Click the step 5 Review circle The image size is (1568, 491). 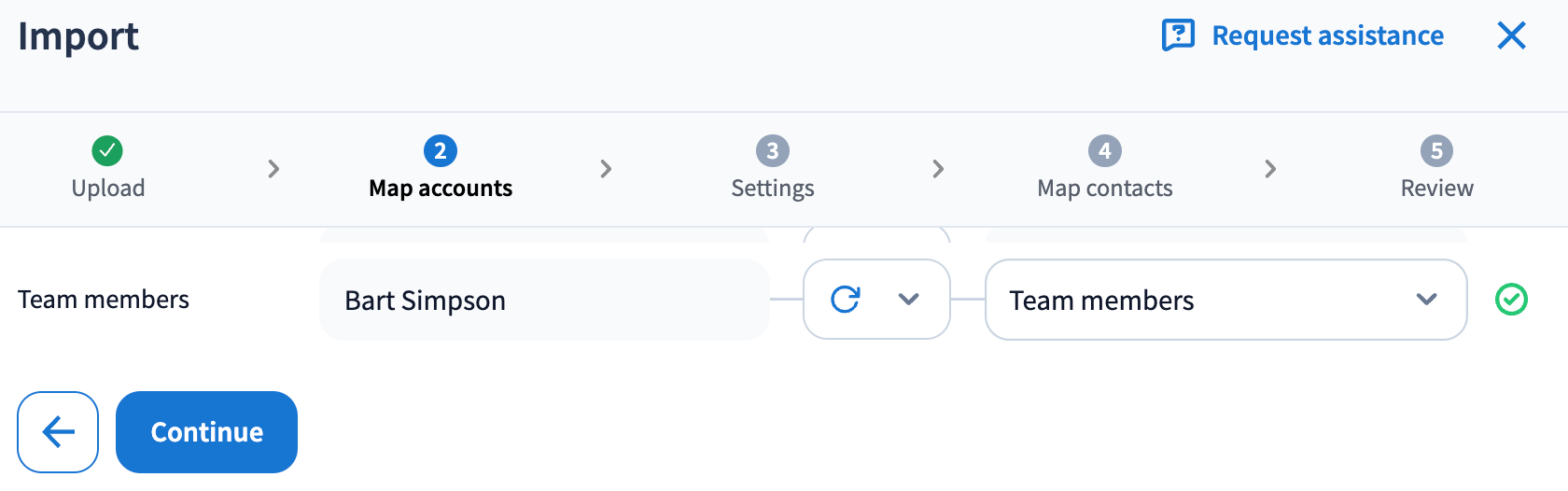click(1436, 150)
